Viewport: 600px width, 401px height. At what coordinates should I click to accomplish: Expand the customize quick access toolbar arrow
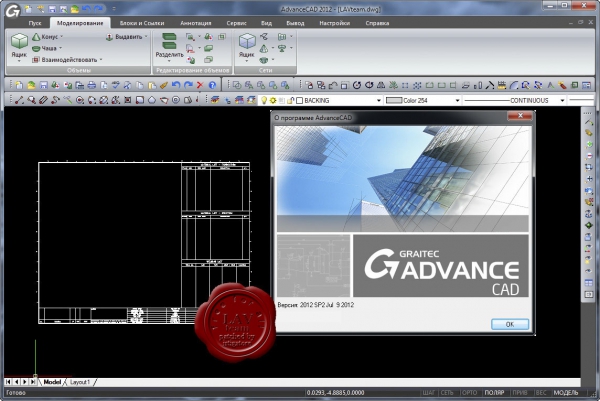(114, 9)
